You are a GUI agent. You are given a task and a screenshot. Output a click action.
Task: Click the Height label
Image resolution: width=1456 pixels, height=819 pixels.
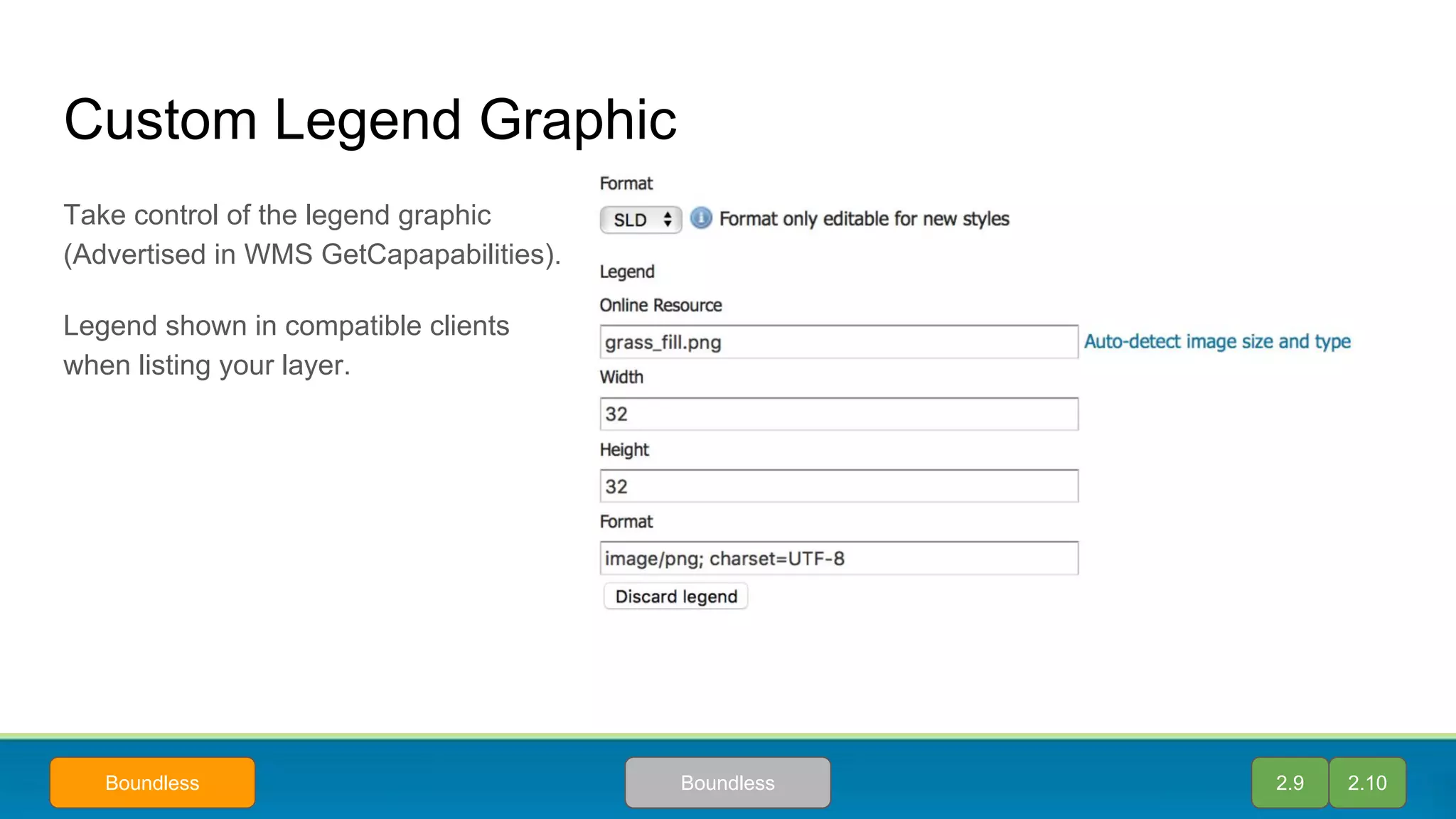(x=624, y=450)
